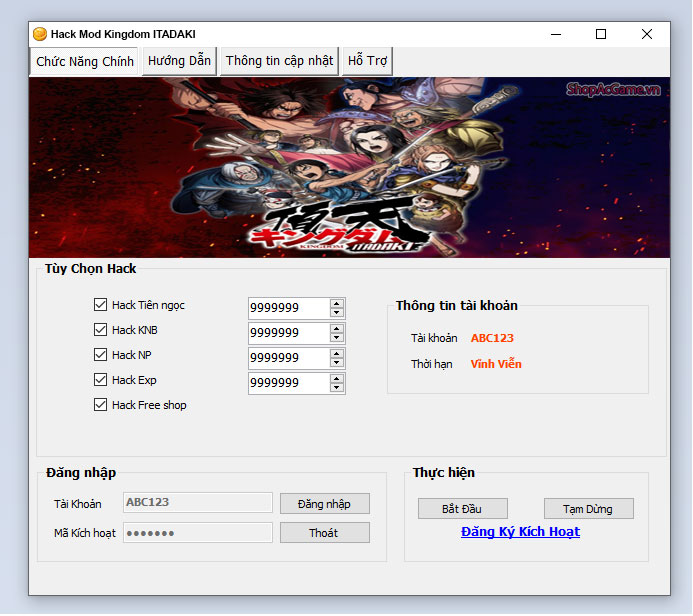Viewport: 693px width, 616px height.
Task: Increase the Hack KNB value with up arrow
Action: [337, 329]
